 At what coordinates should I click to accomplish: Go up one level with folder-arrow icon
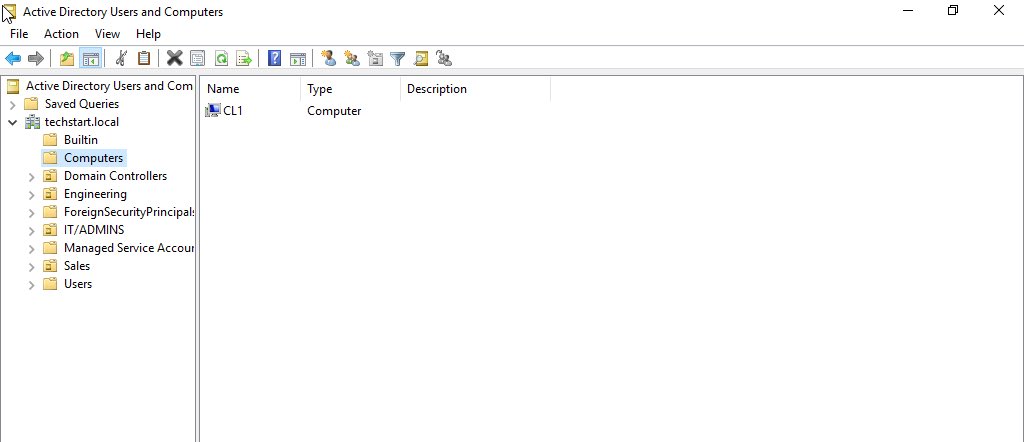67,59
